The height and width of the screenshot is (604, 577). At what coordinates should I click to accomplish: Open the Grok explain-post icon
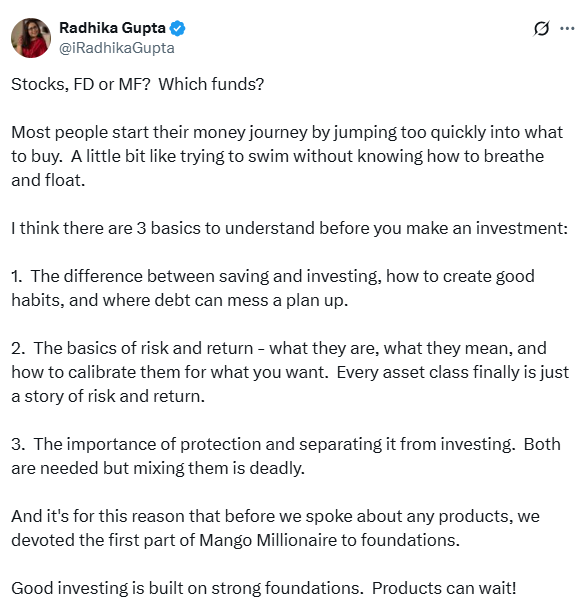click(541, 29)
